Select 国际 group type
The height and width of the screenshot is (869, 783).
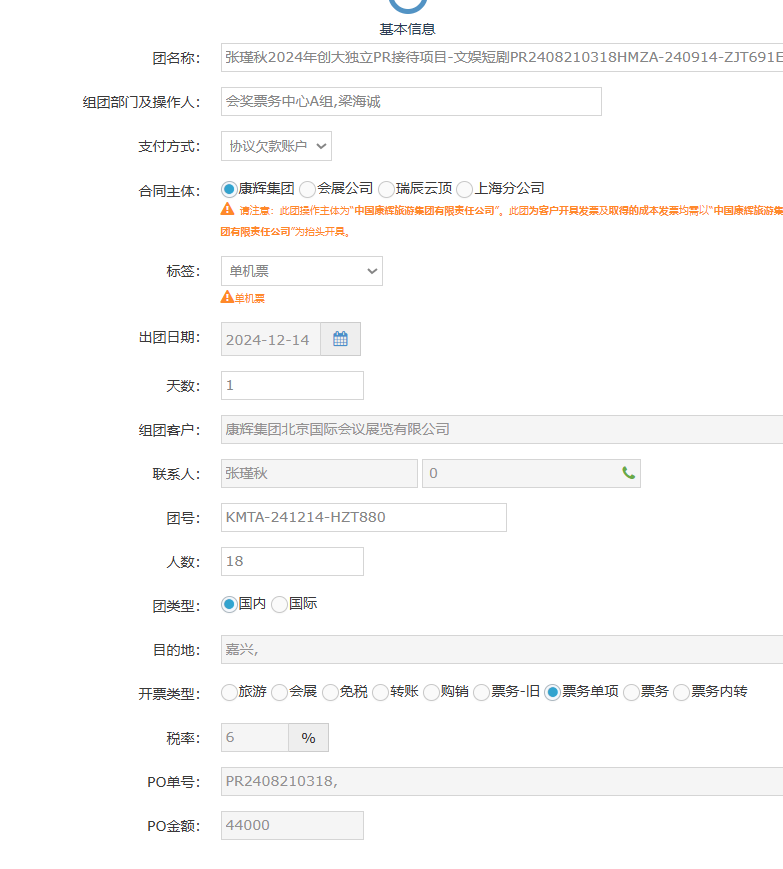pyautogui.click(x=279, y=605)
